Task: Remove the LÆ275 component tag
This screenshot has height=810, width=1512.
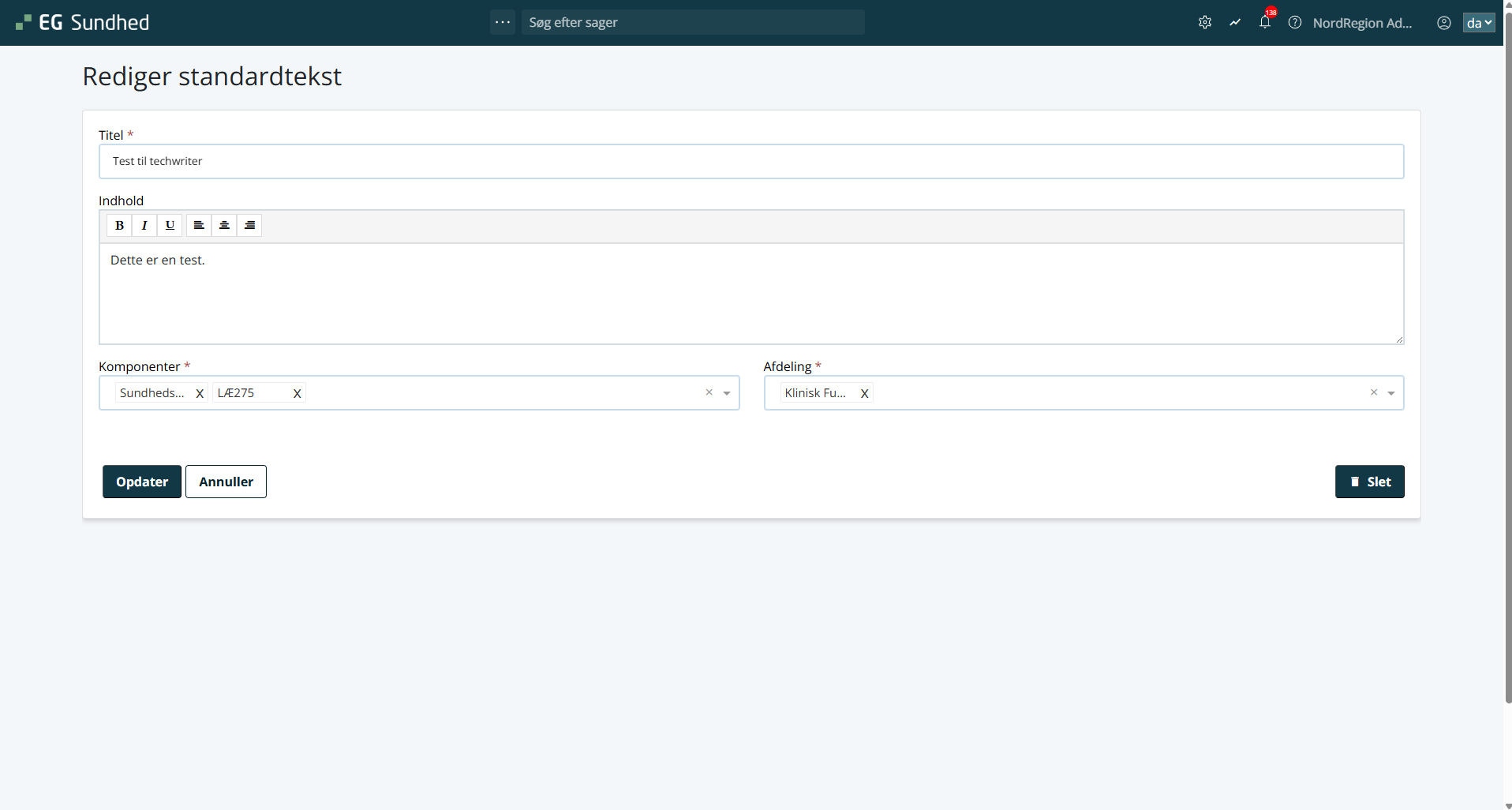Action: point(297,393)
